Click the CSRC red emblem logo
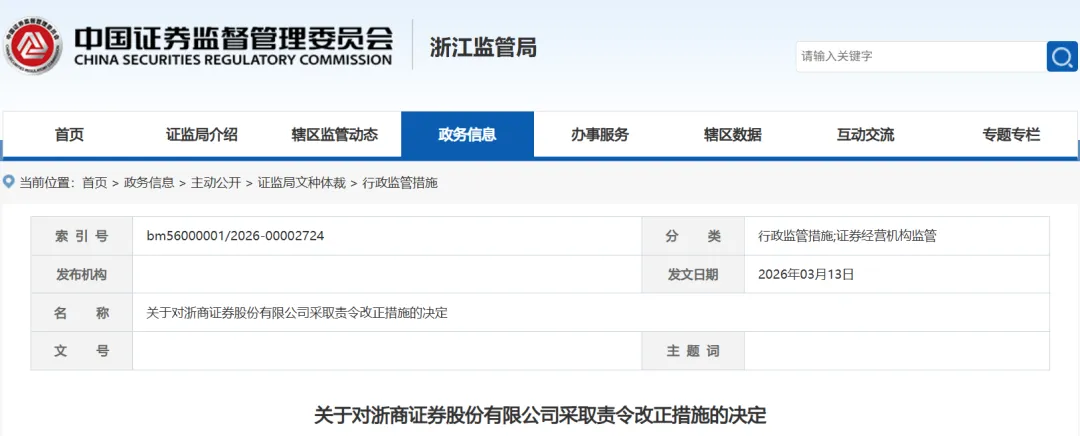The width and height of the screenshot is (1080, 436). point(32,46)
